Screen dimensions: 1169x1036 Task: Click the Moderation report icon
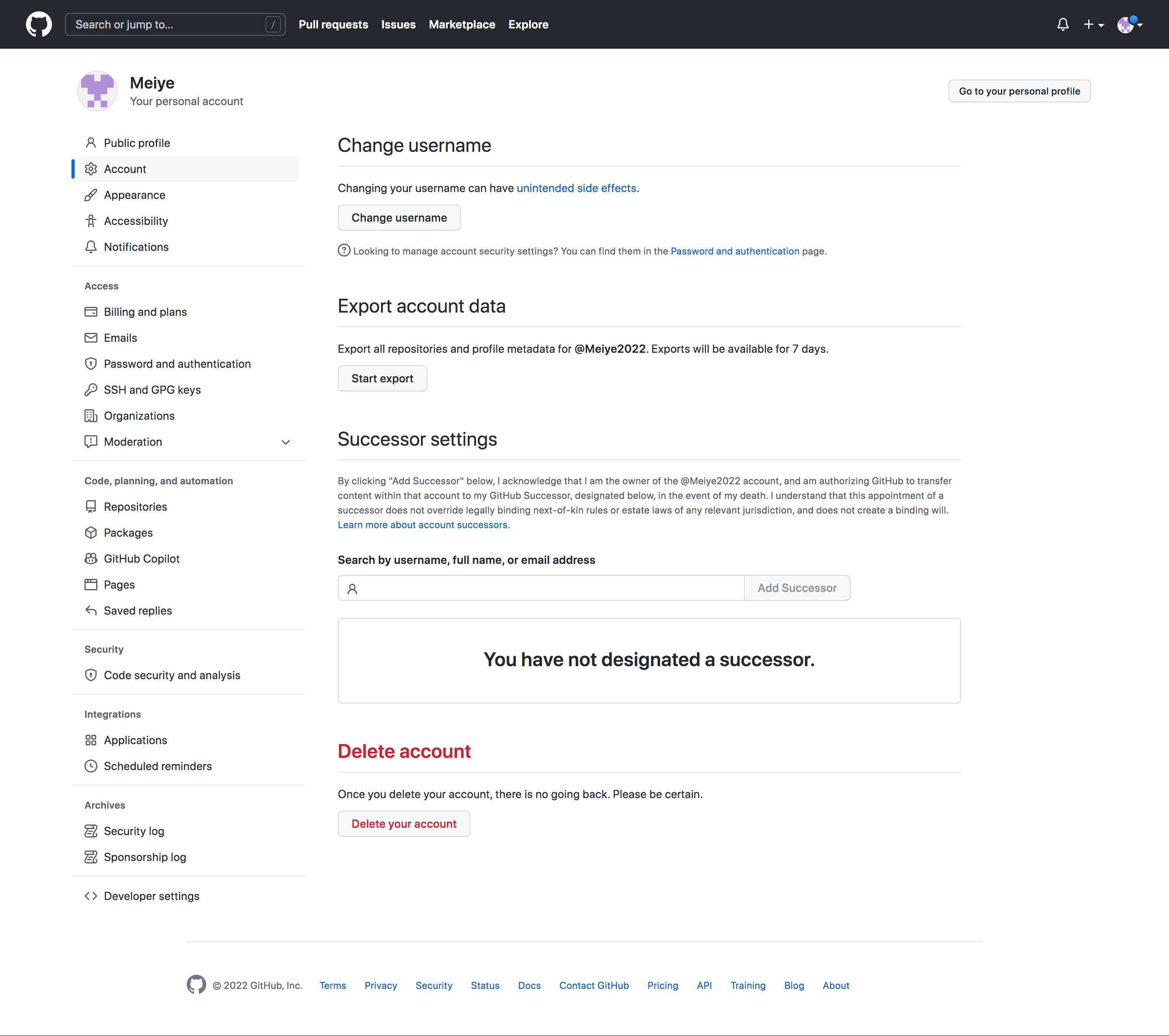pos(91,442)
